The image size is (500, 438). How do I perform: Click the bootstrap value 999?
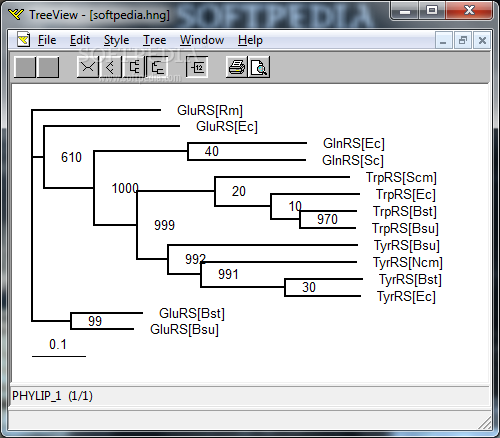tap(164, 225)
